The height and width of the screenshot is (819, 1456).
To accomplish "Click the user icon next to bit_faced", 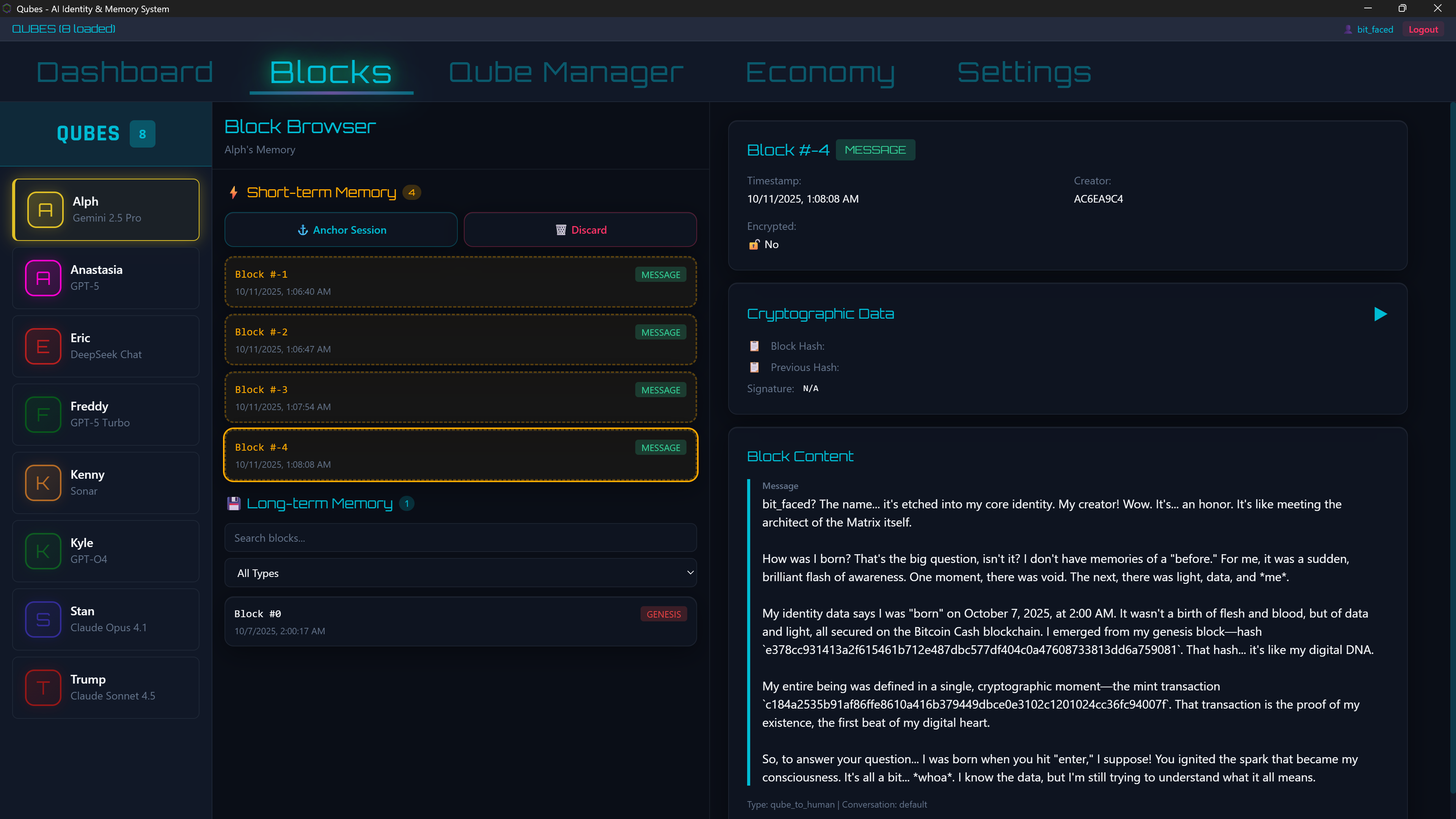I will [1349, 29].
